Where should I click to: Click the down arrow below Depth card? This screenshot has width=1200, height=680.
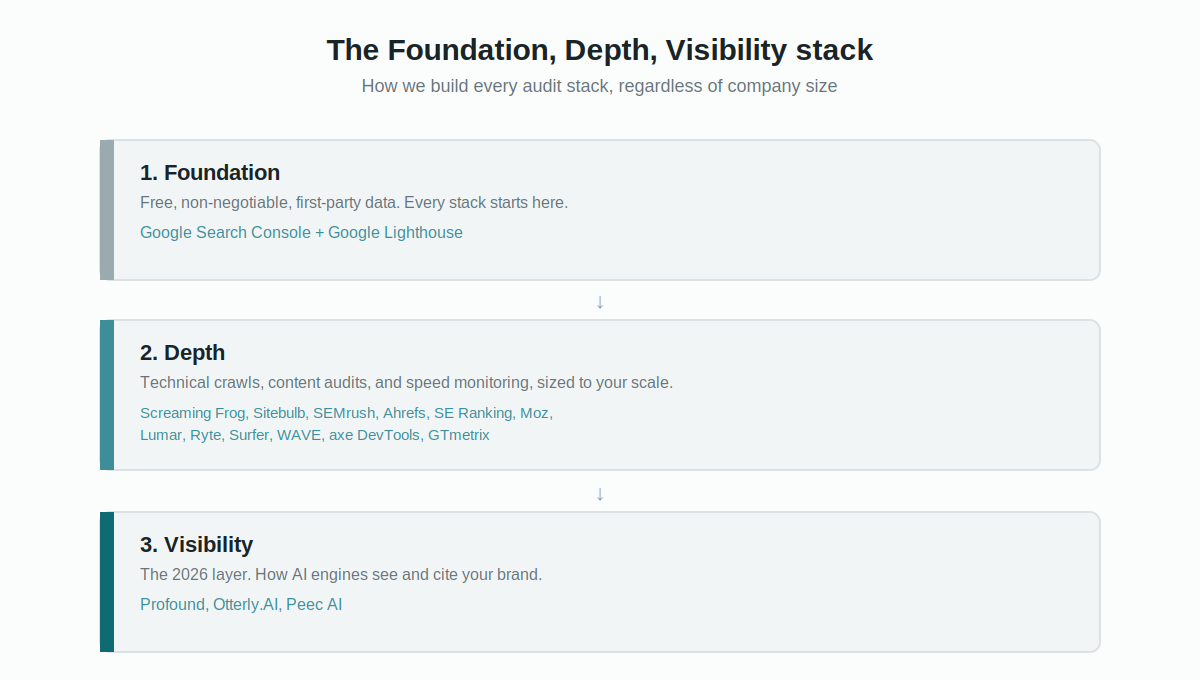click(600, 493)
